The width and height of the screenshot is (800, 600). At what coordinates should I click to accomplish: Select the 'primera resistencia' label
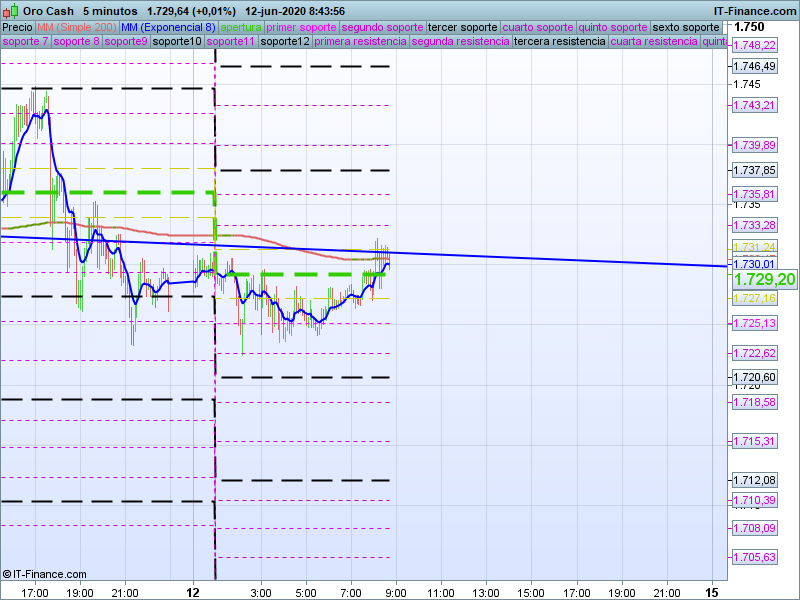click(x=360, y=42)
